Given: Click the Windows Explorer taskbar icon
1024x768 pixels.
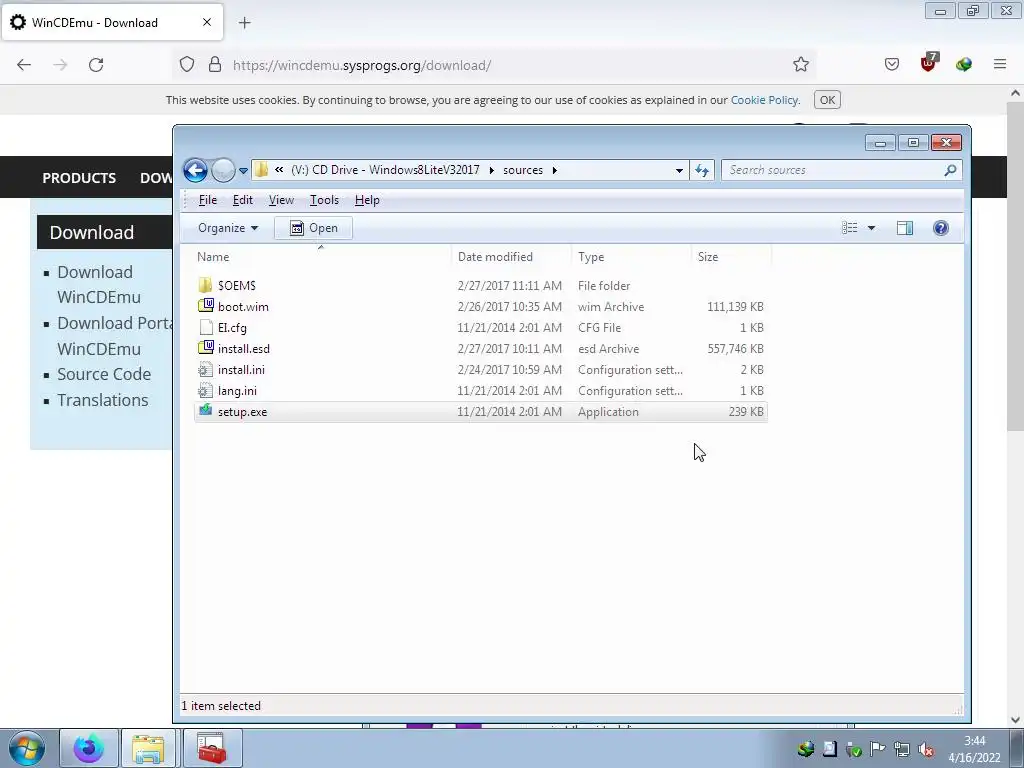Looking at the screenshot, I should tap(148, 748).
